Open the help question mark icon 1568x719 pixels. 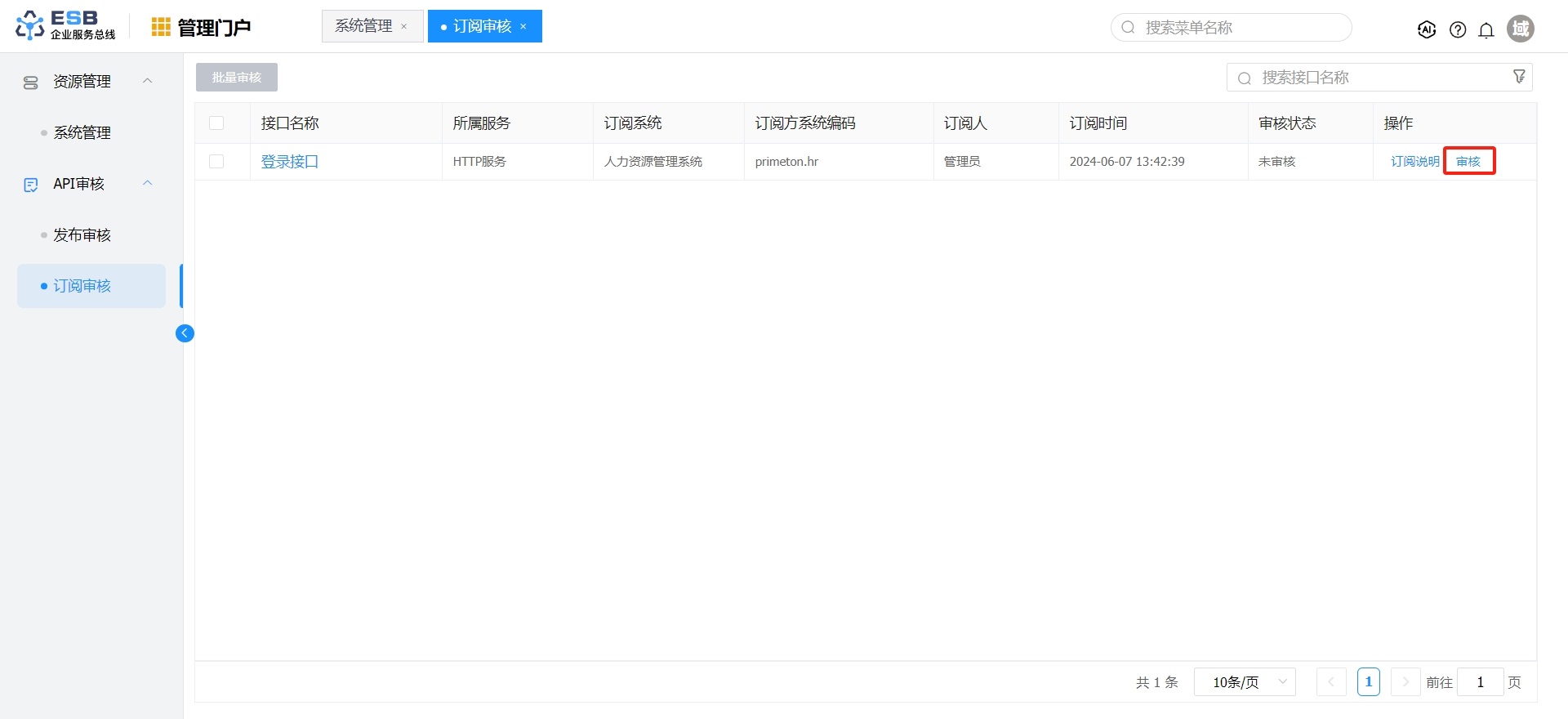(x=1458, y=29)
